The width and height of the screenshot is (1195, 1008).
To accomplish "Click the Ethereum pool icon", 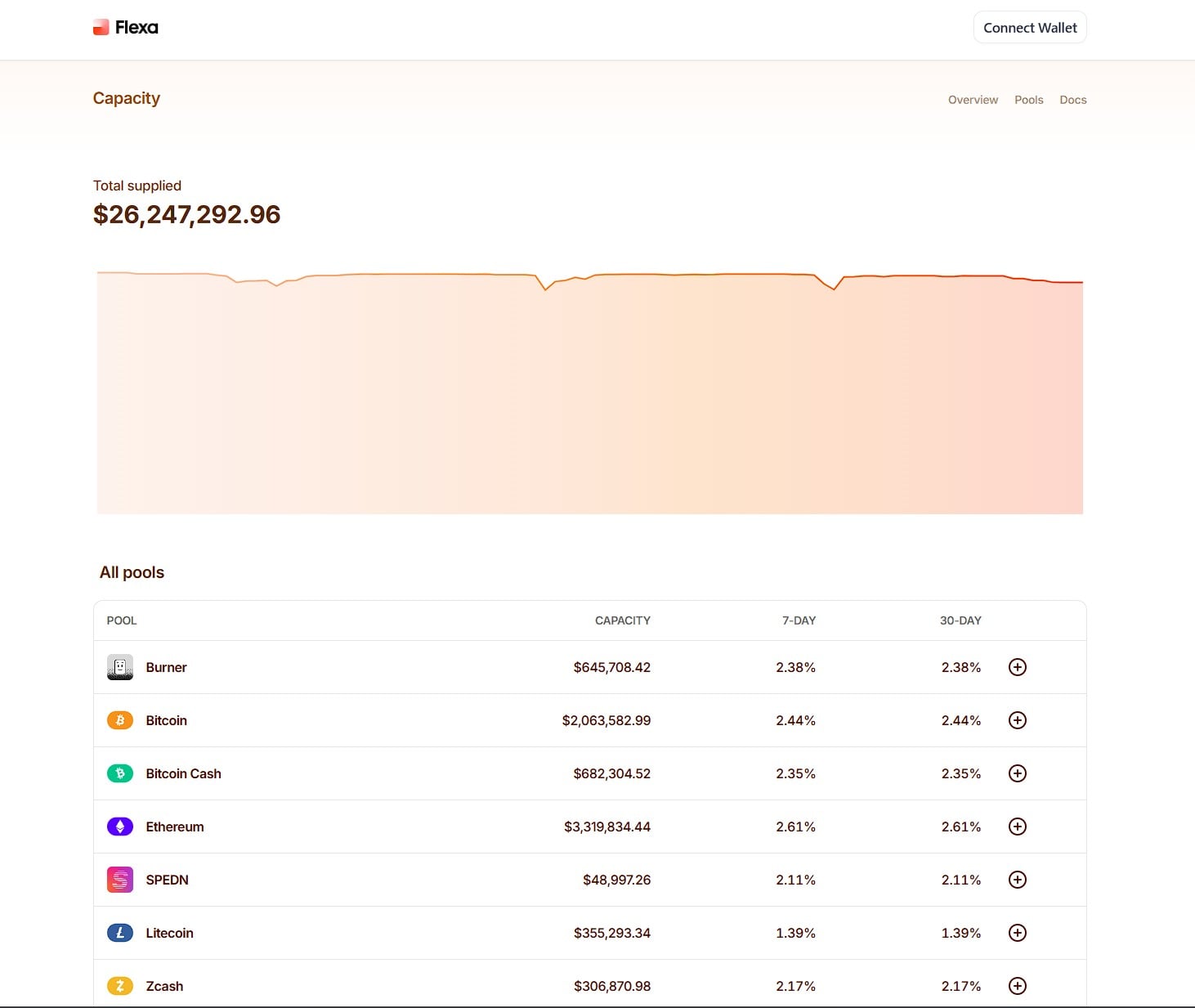I will (120, 827).
